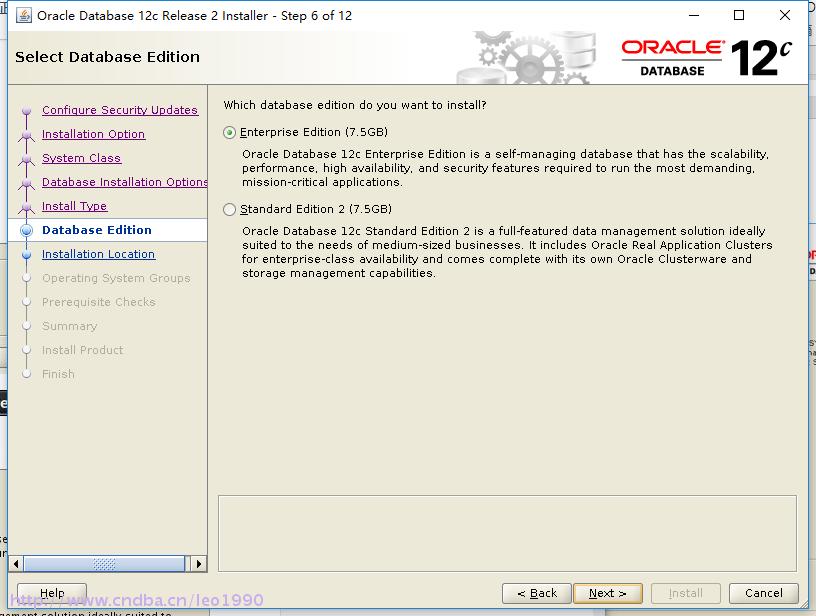Select the Enterprise Edition radio button

click(x=229, y=133)
